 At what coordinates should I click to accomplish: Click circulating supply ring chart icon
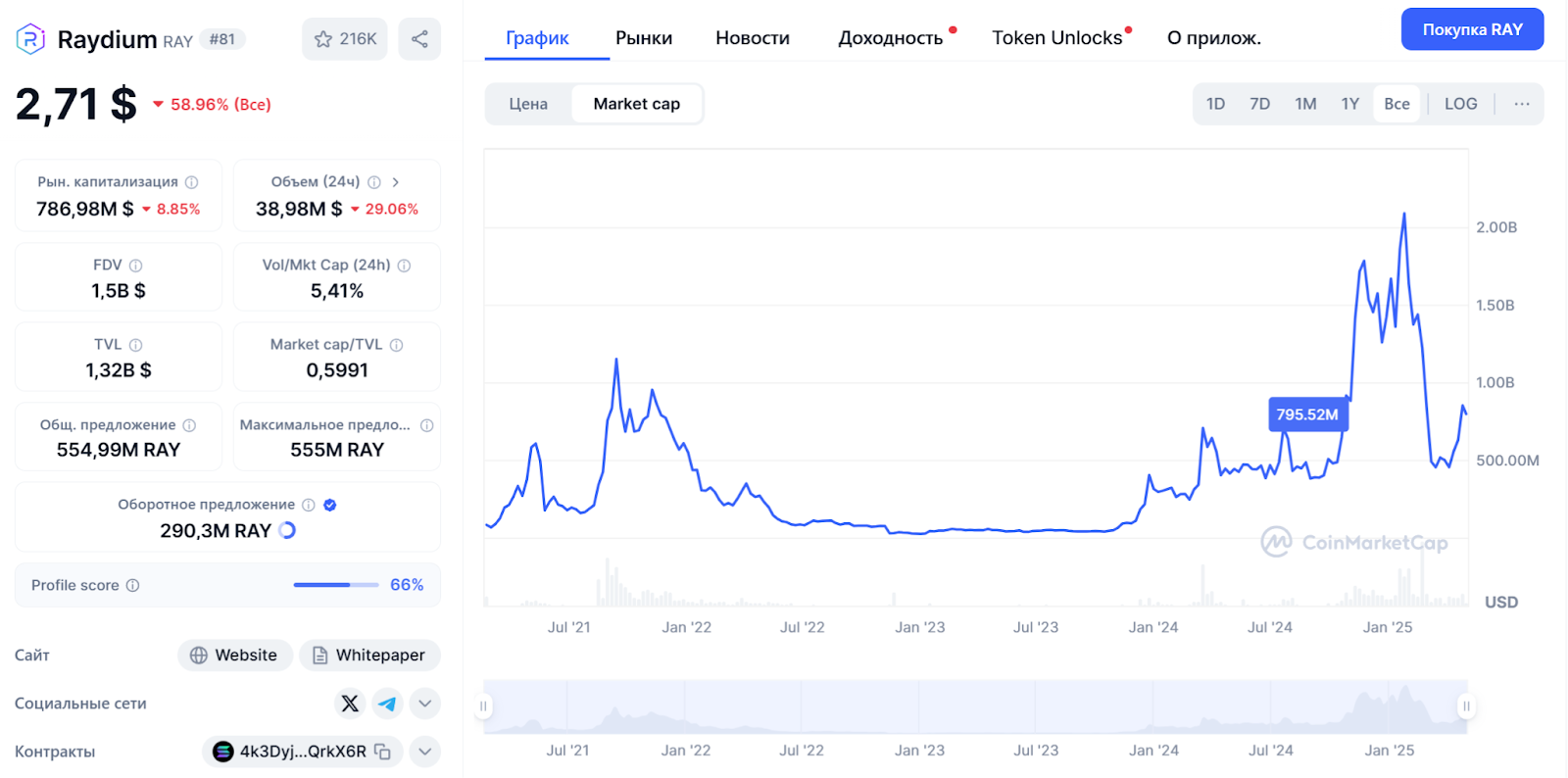pos(287,530)
